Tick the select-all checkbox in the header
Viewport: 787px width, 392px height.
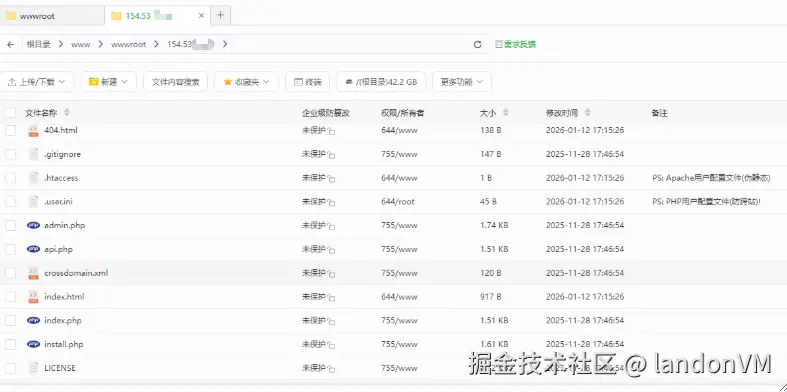(11, 112)
